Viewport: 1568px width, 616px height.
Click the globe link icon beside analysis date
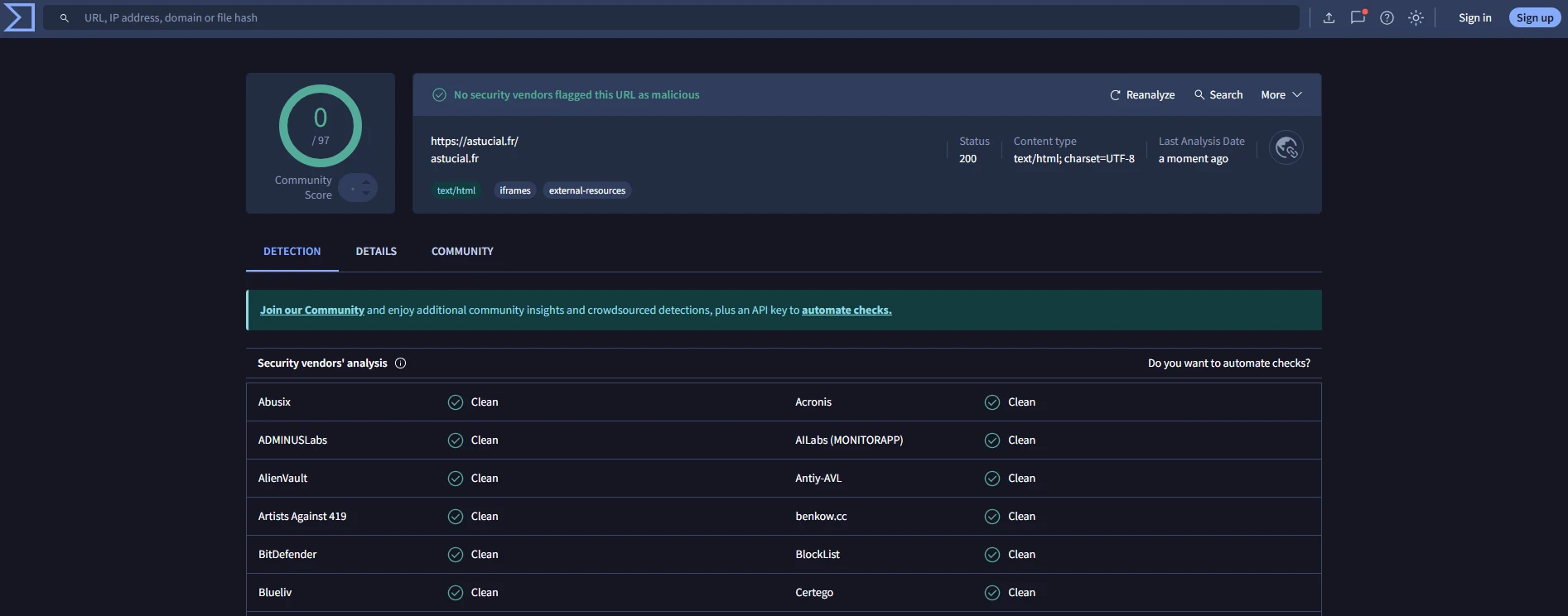coord(1286,148)
